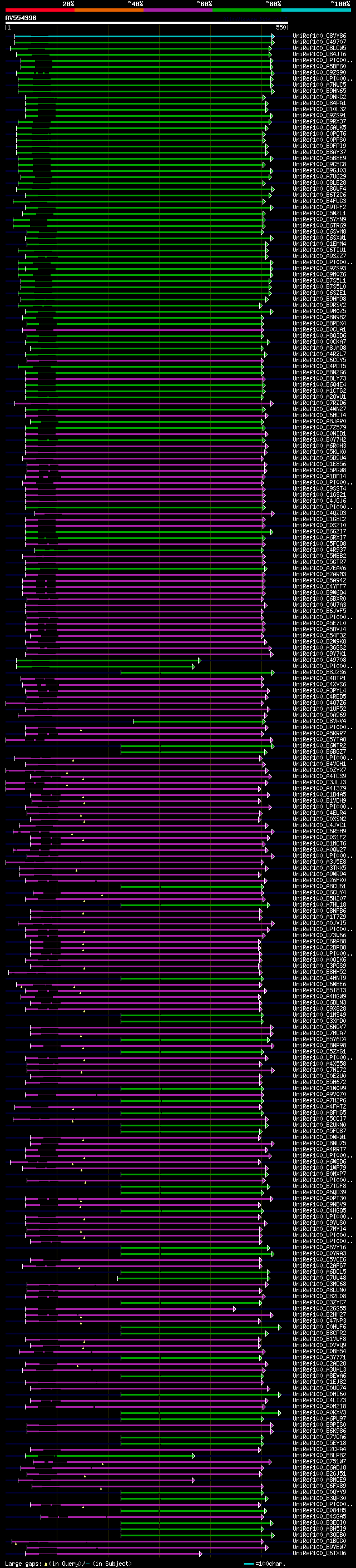
Task: Select hit label UniRef100_B9RX37
Action: coord(319,122)
